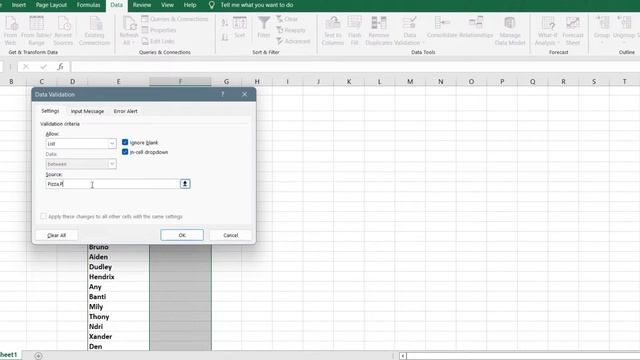Click Remove Duplicates
Viewport: 640px width, 360px height.
(x=379, y=31)
